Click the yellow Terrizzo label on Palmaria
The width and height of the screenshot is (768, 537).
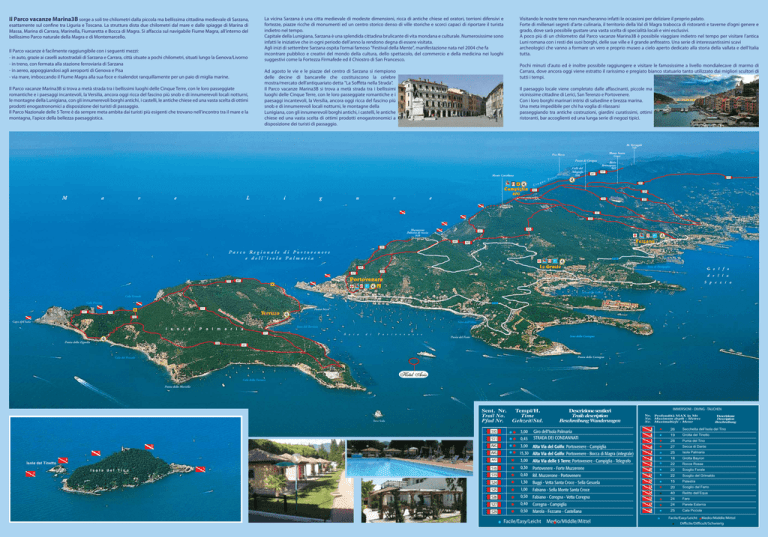pyautogui.click(x=270, y=313)
